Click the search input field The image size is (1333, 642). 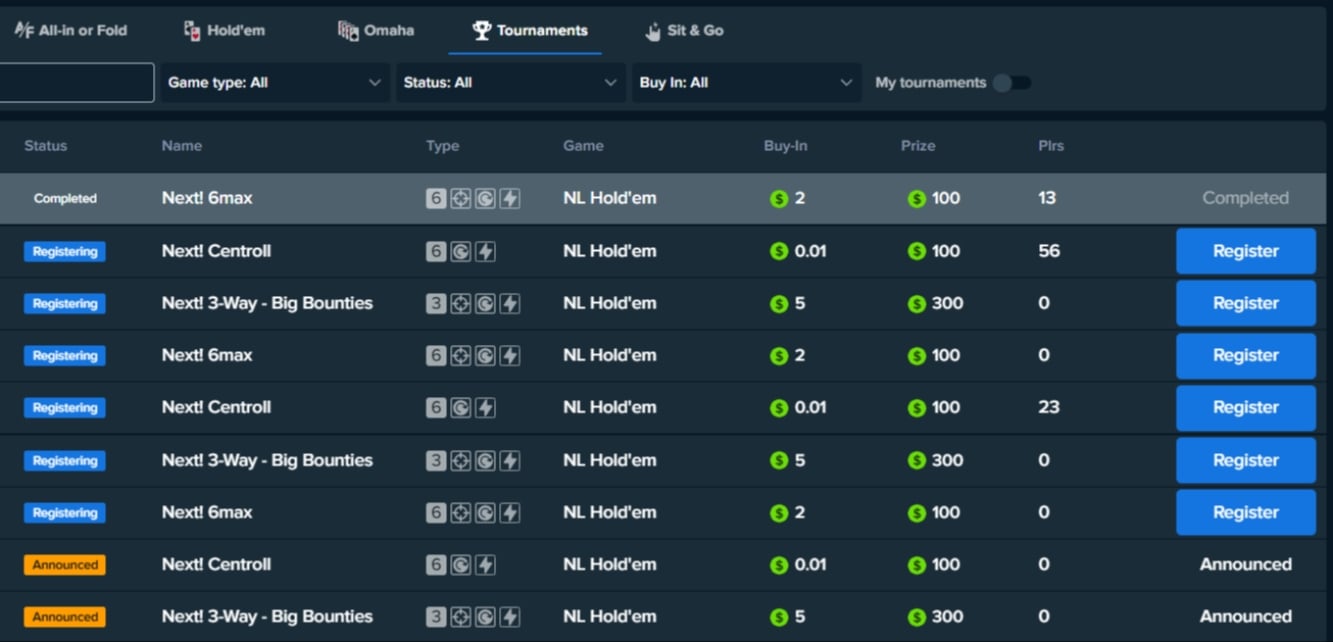click(75, 83)
